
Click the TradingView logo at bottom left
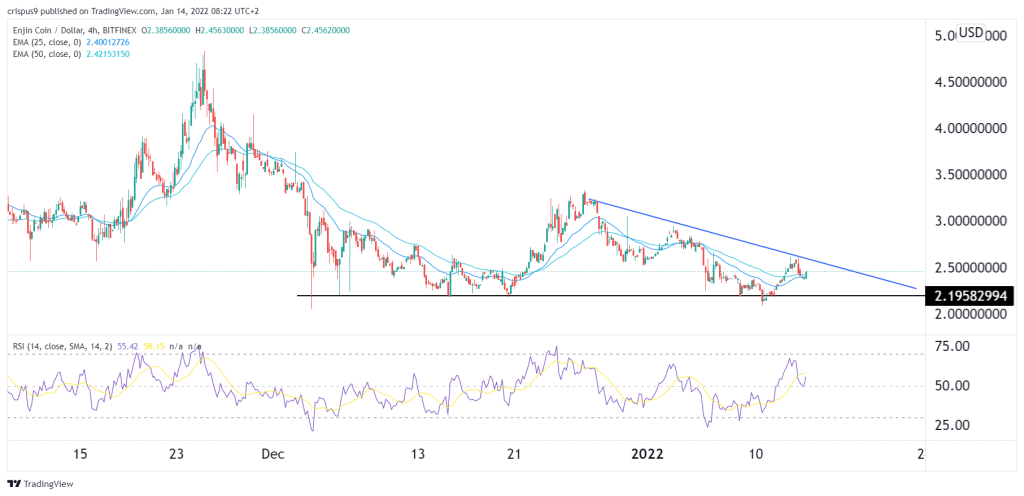pos(40,484)
